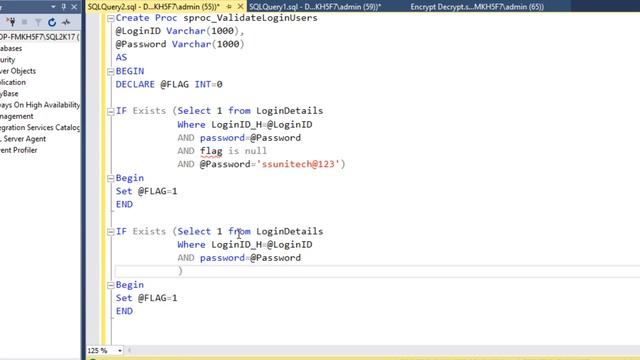Switch to the SQLQuery1.sql tab

(315, 7)
